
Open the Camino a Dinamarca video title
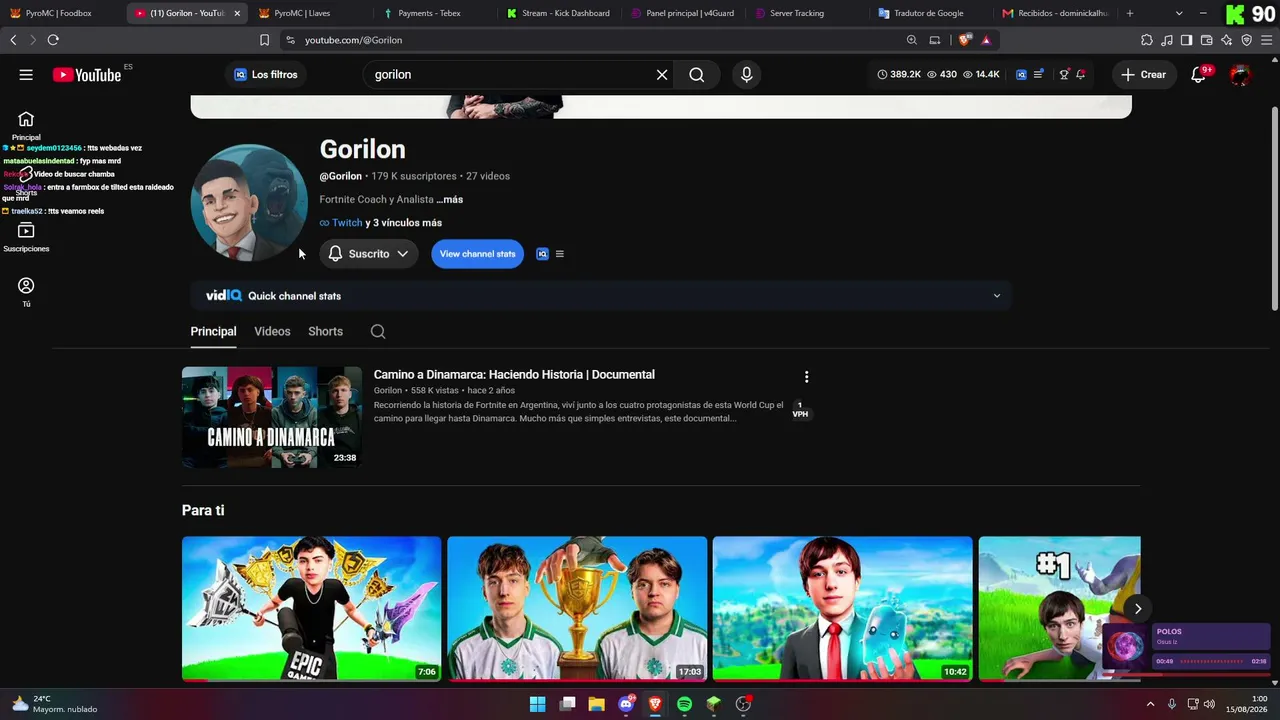[x=514, y=375]
